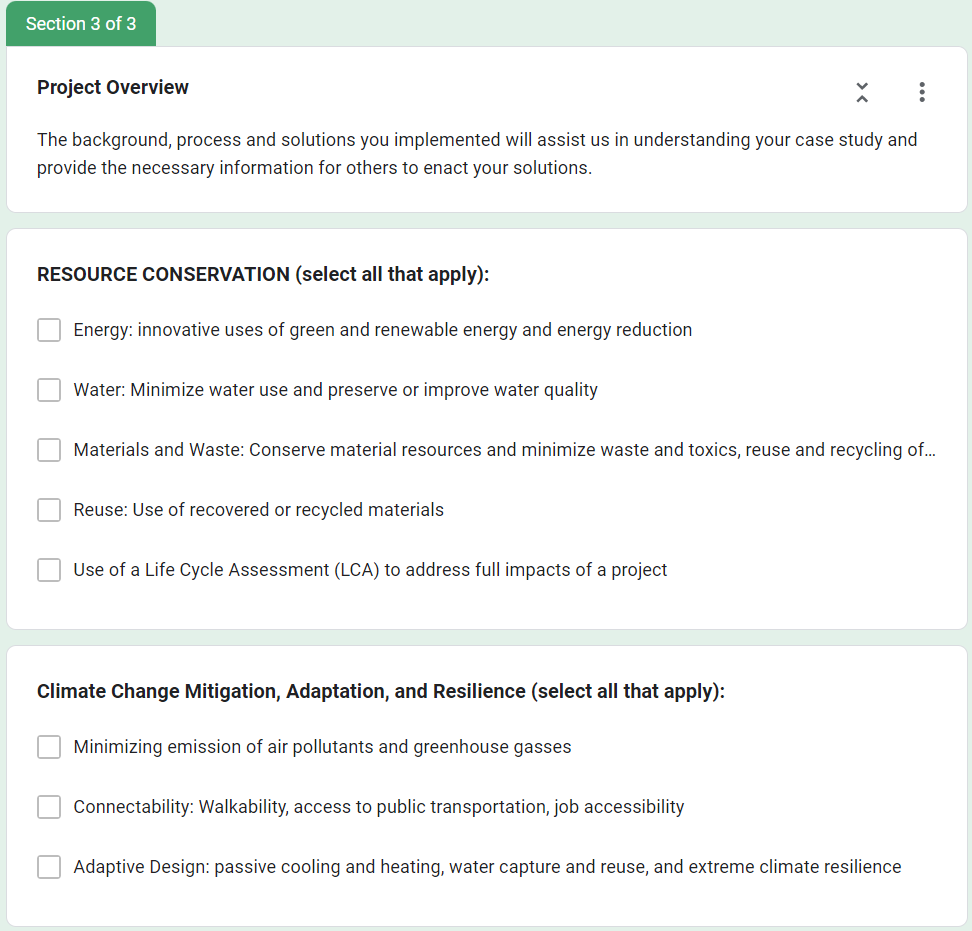Click the truncated Materials and Waste label text
The height and width of the screenshot is (931, 972).
pos(504,450)
